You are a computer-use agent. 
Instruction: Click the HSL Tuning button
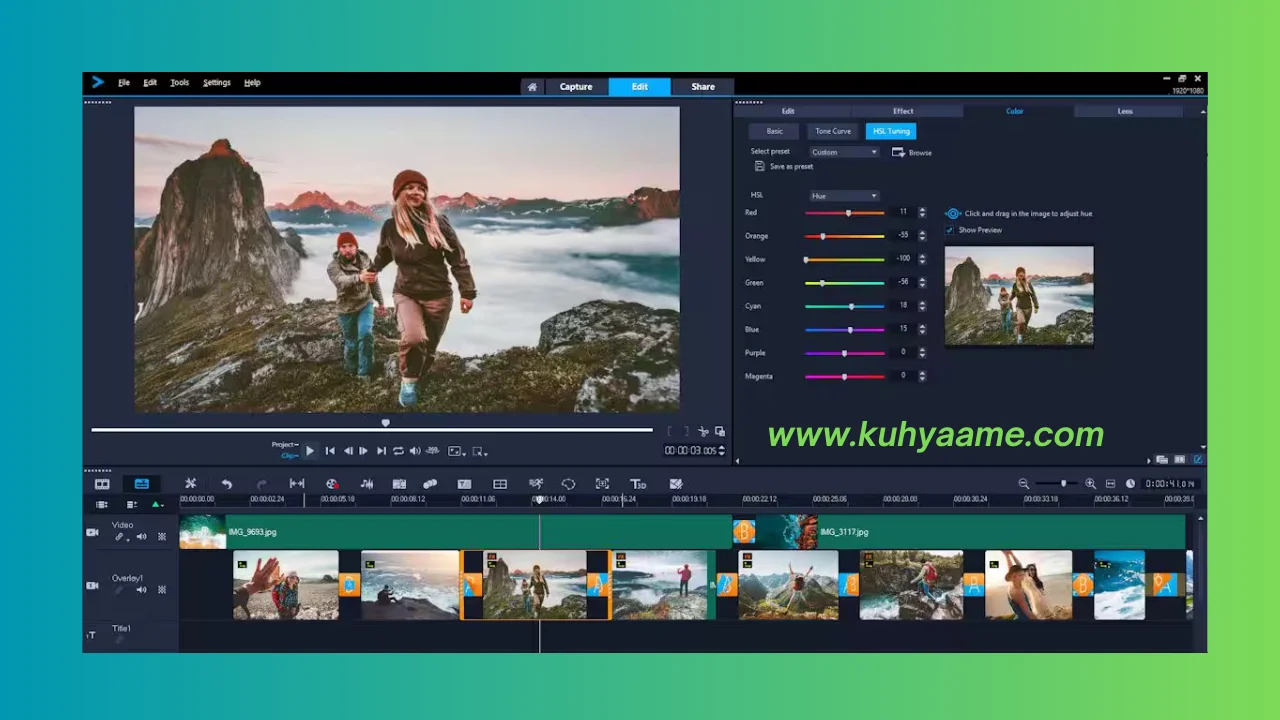891,131
